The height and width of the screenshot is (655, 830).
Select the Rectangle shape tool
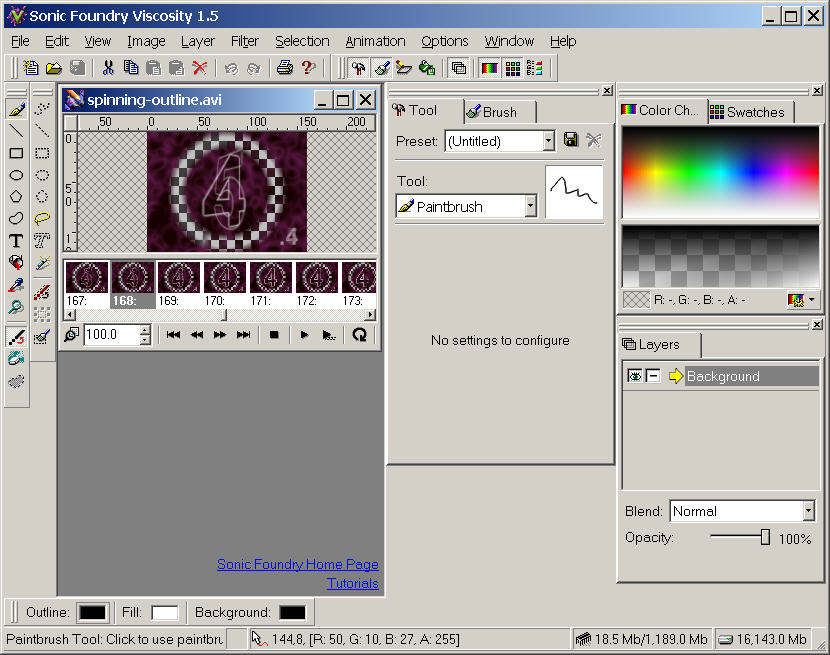click(x=16, y=153)
